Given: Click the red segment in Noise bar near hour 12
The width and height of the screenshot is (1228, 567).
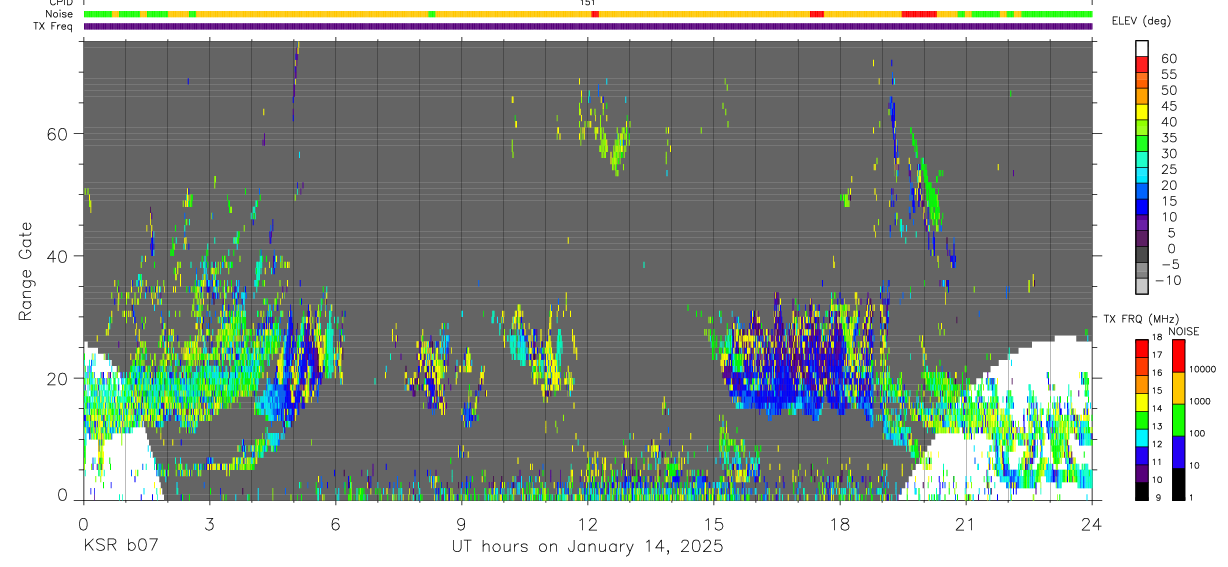Looking at the screenshot, I should (595, 14).
